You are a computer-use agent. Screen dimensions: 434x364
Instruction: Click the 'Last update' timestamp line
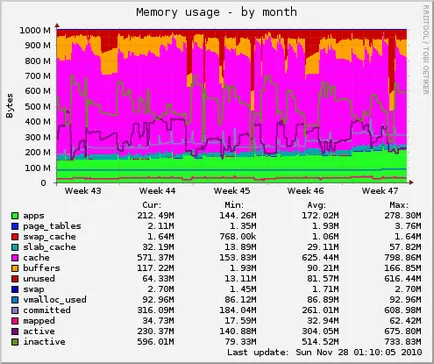click(x=325, y=352)
